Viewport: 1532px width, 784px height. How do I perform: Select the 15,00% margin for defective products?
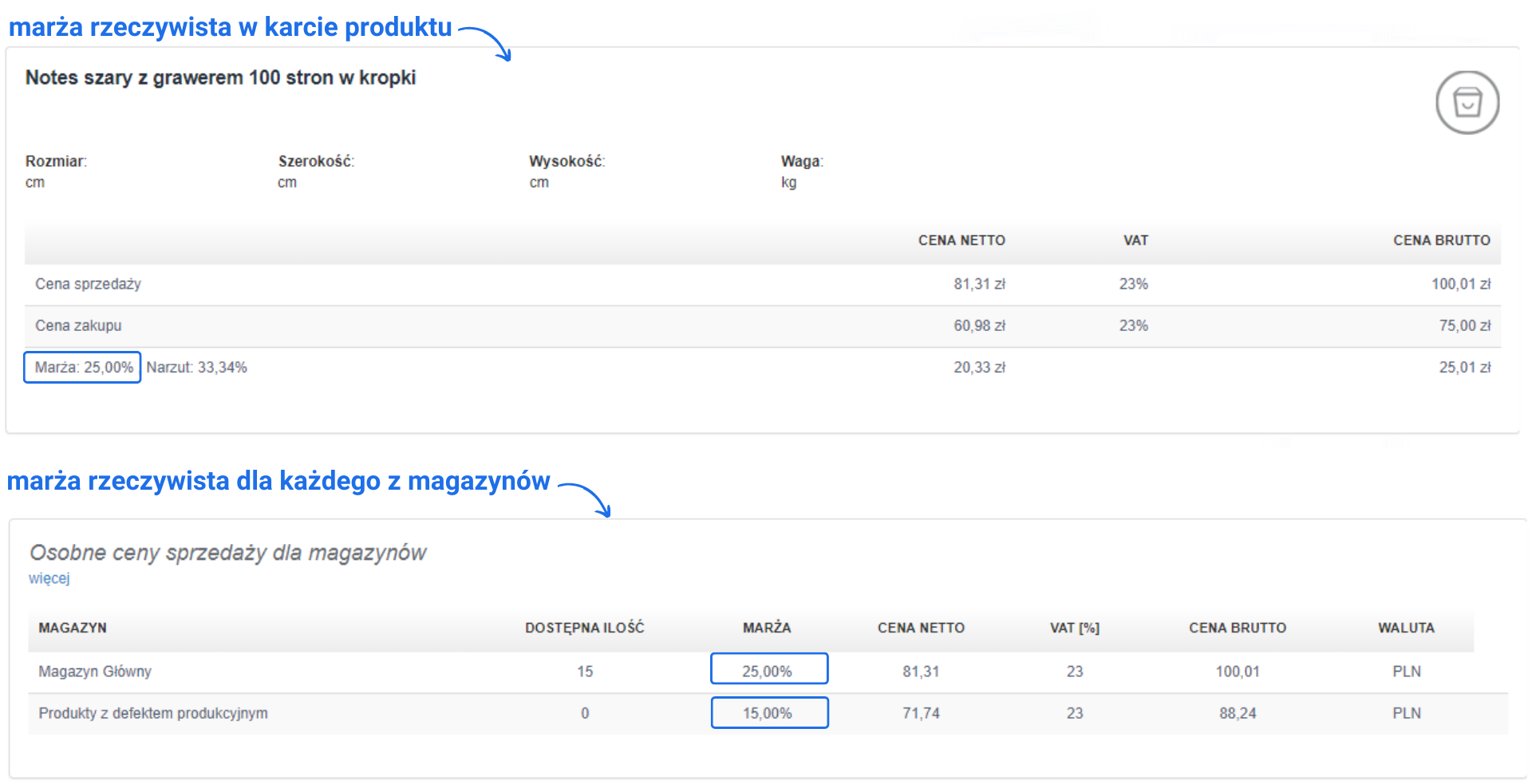(x=768, y=713)
